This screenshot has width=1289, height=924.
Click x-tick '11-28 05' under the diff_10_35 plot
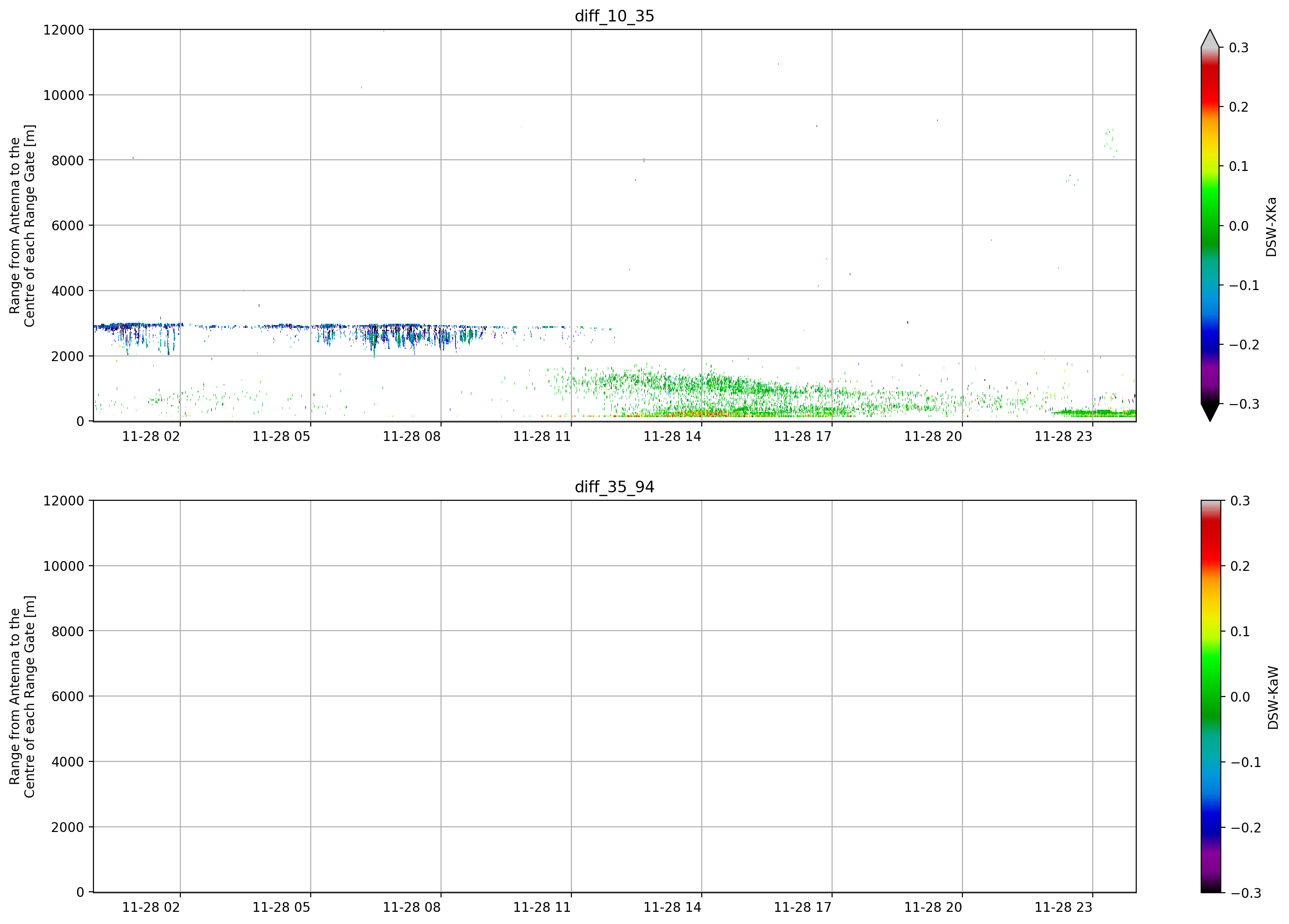click(281, 436)
